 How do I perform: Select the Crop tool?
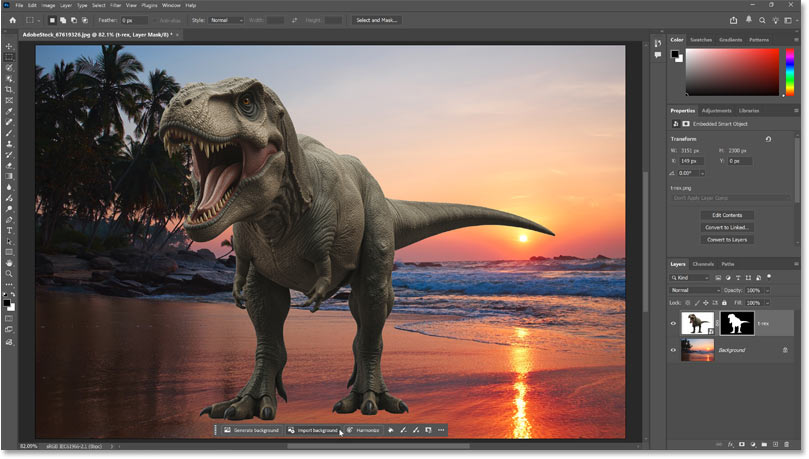(10, 90)
